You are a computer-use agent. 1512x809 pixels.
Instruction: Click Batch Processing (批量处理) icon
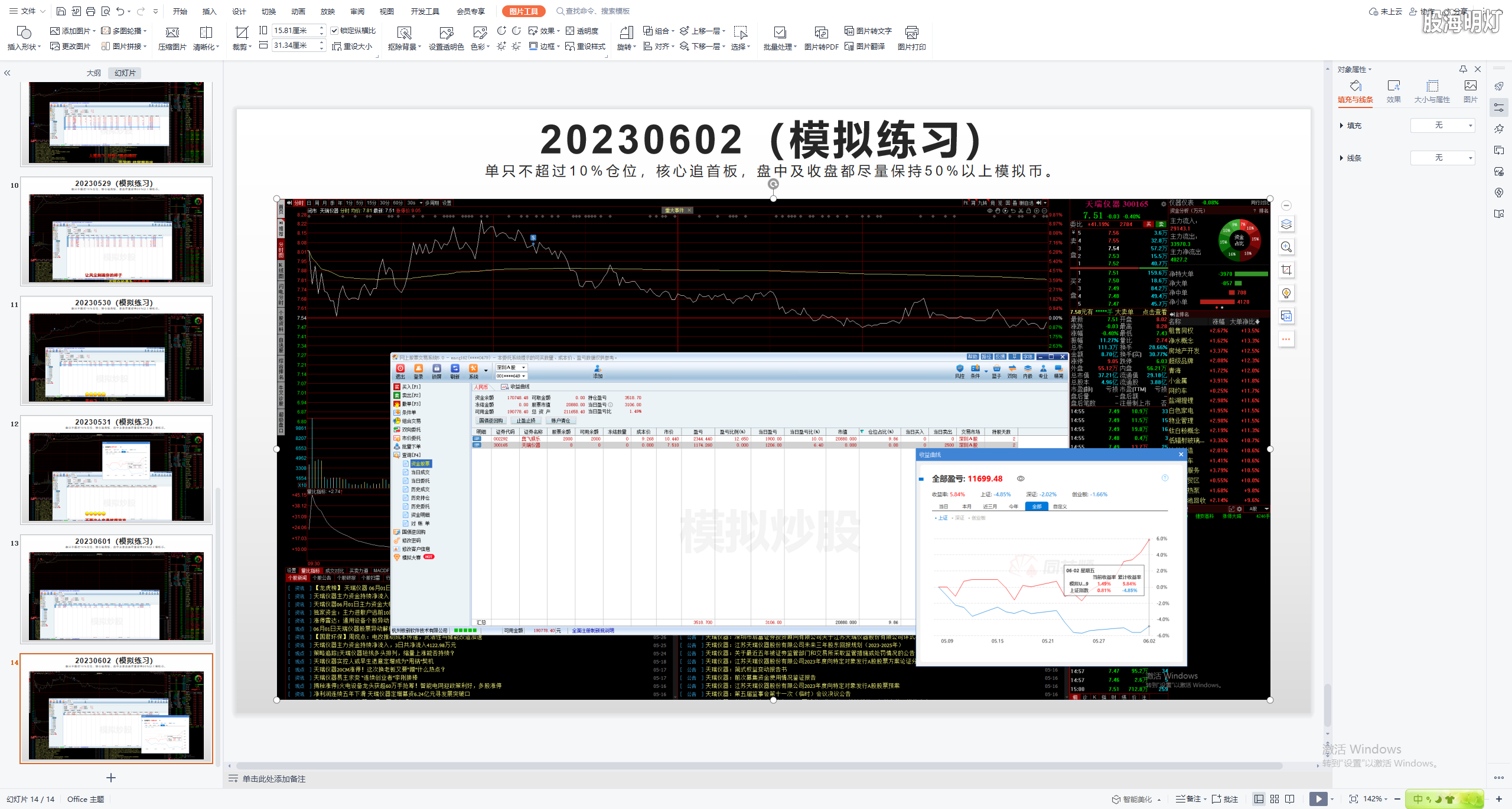tap(780, 38)
